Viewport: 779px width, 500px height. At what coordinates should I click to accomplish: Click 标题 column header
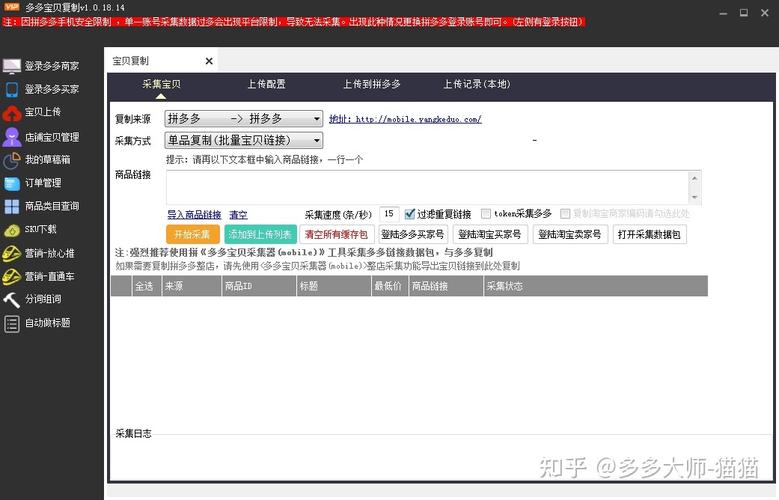(x=334, y=286)
